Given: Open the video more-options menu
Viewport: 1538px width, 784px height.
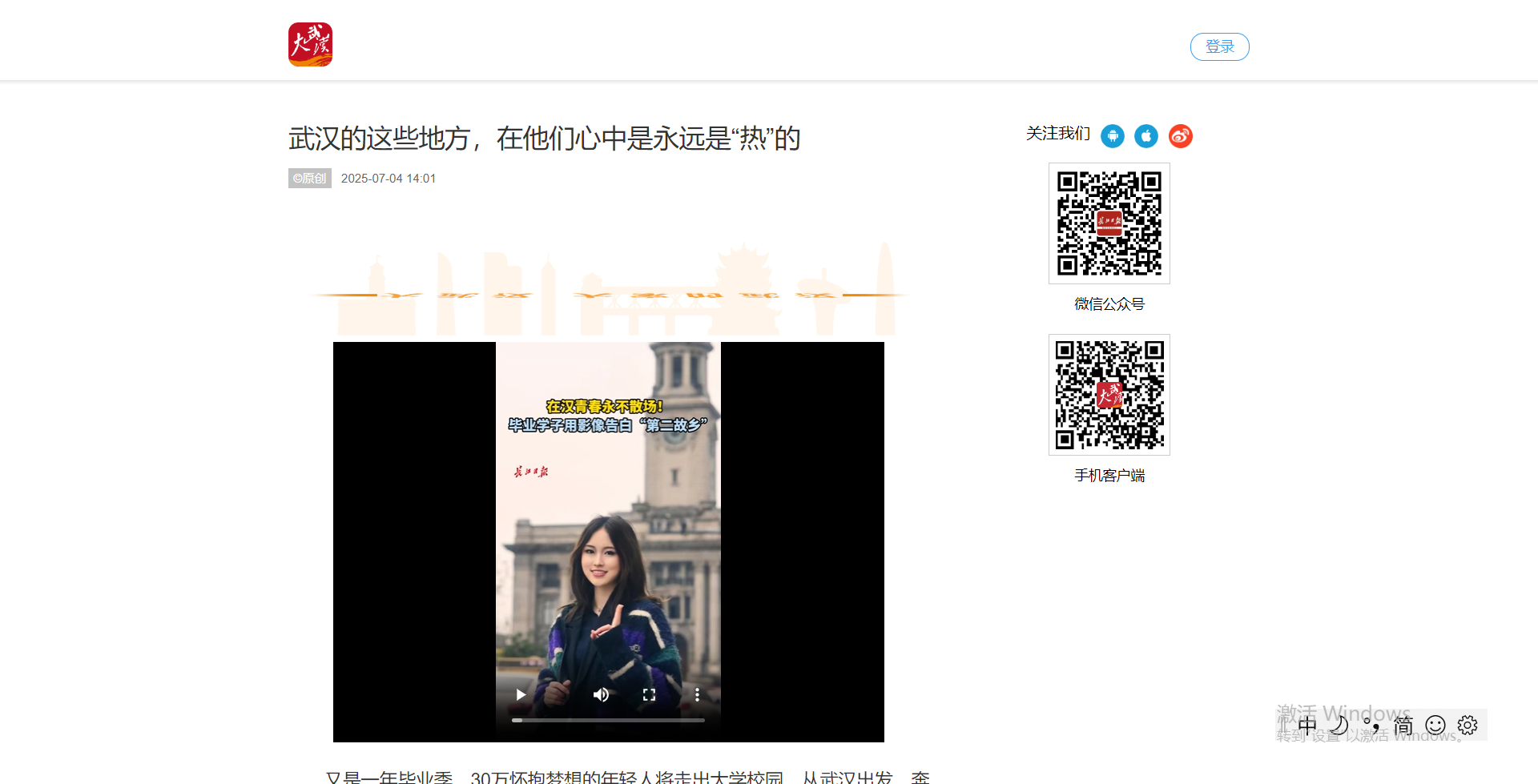Looking at the screenshot, I should 697,694.
